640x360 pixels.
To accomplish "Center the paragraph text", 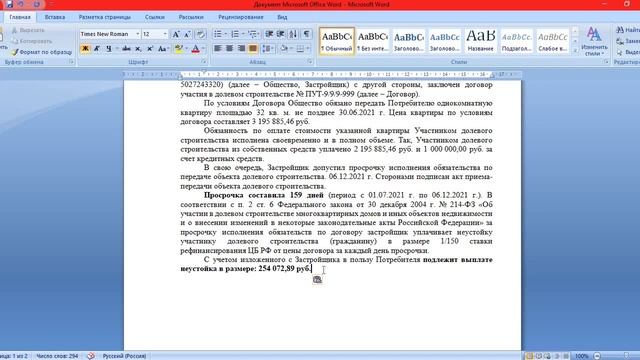I will point(229,49).
